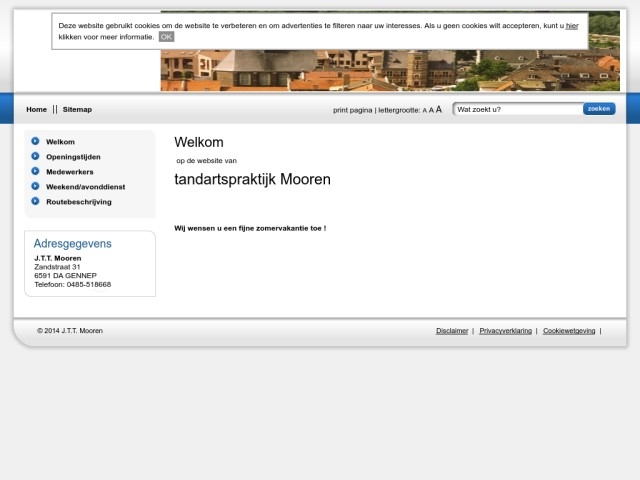
Task: Click the bullet icon beside Weekend/avonddienst
Action: 35,187
